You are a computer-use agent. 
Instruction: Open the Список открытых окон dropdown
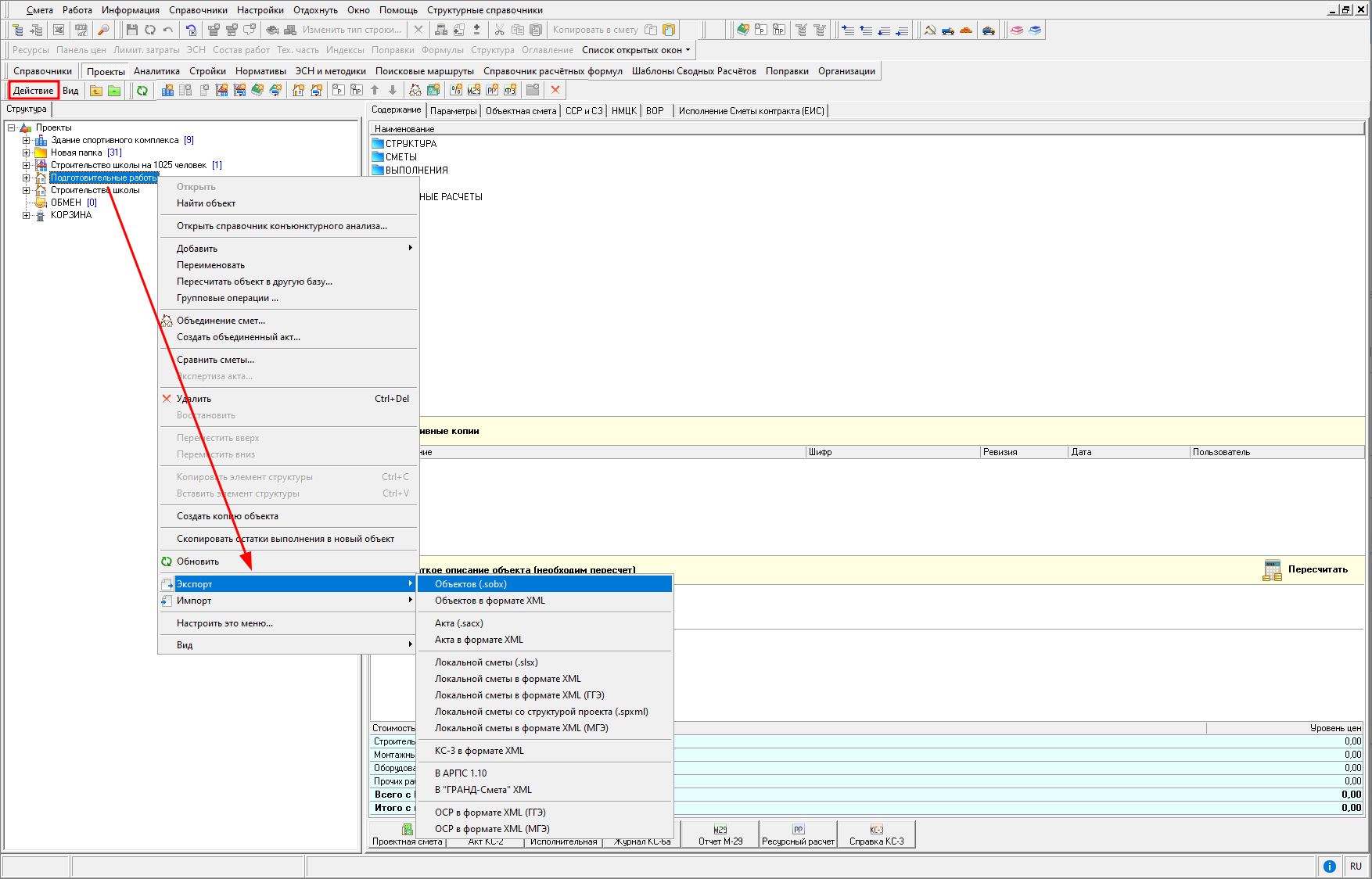tap(636, 50)
